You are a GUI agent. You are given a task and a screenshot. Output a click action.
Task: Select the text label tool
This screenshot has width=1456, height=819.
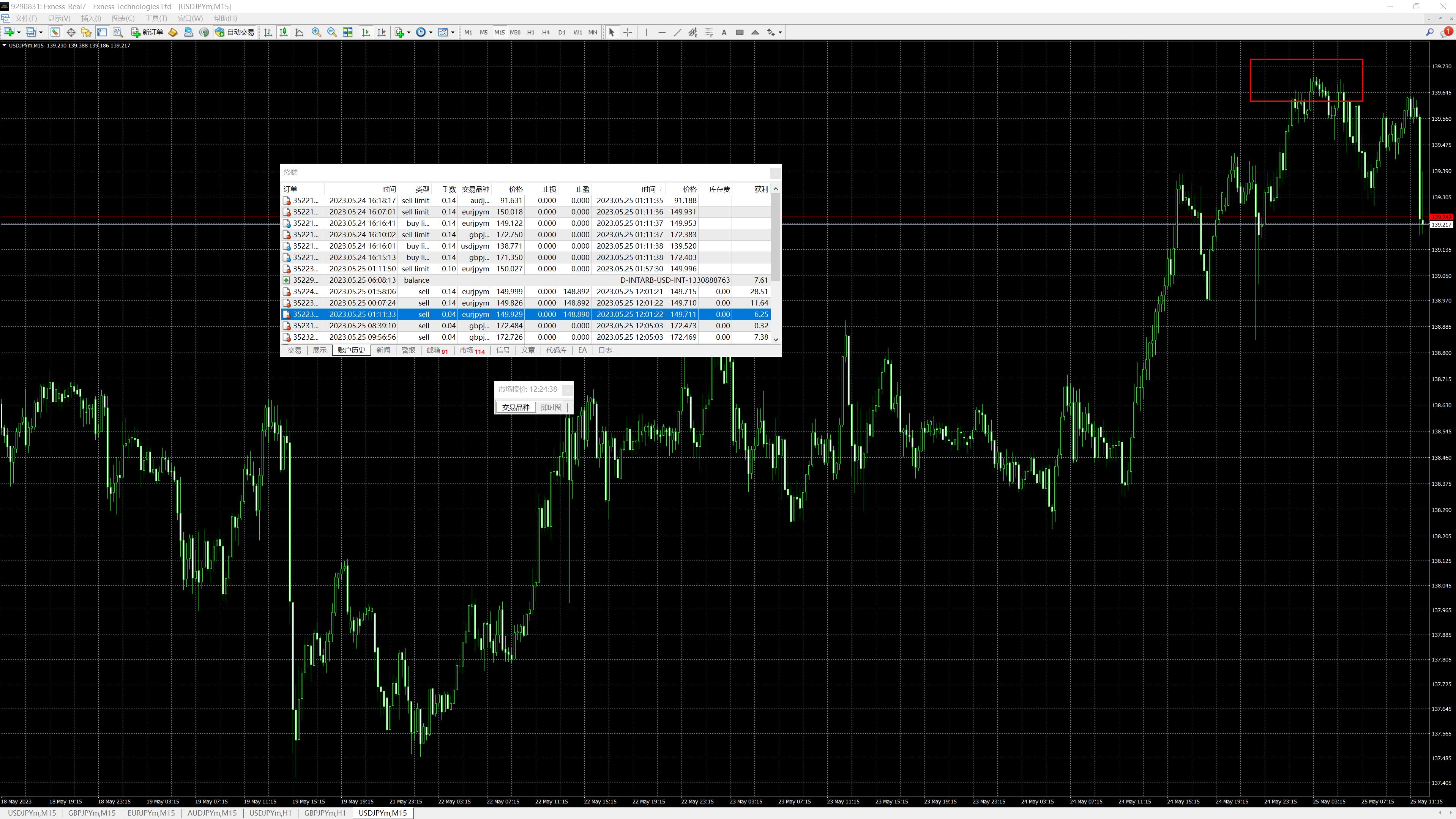pyautogui.click(x=724, y=32)
